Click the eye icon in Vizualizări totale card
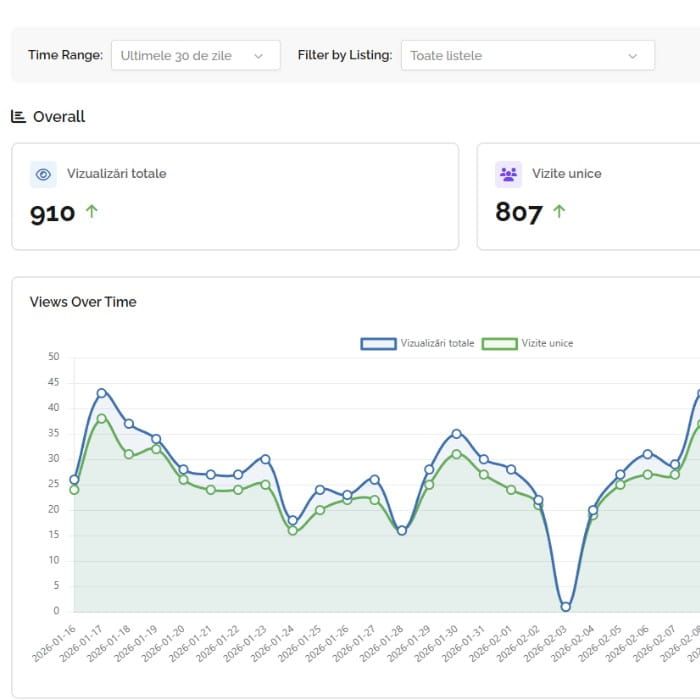 click(x=43, y=174)
